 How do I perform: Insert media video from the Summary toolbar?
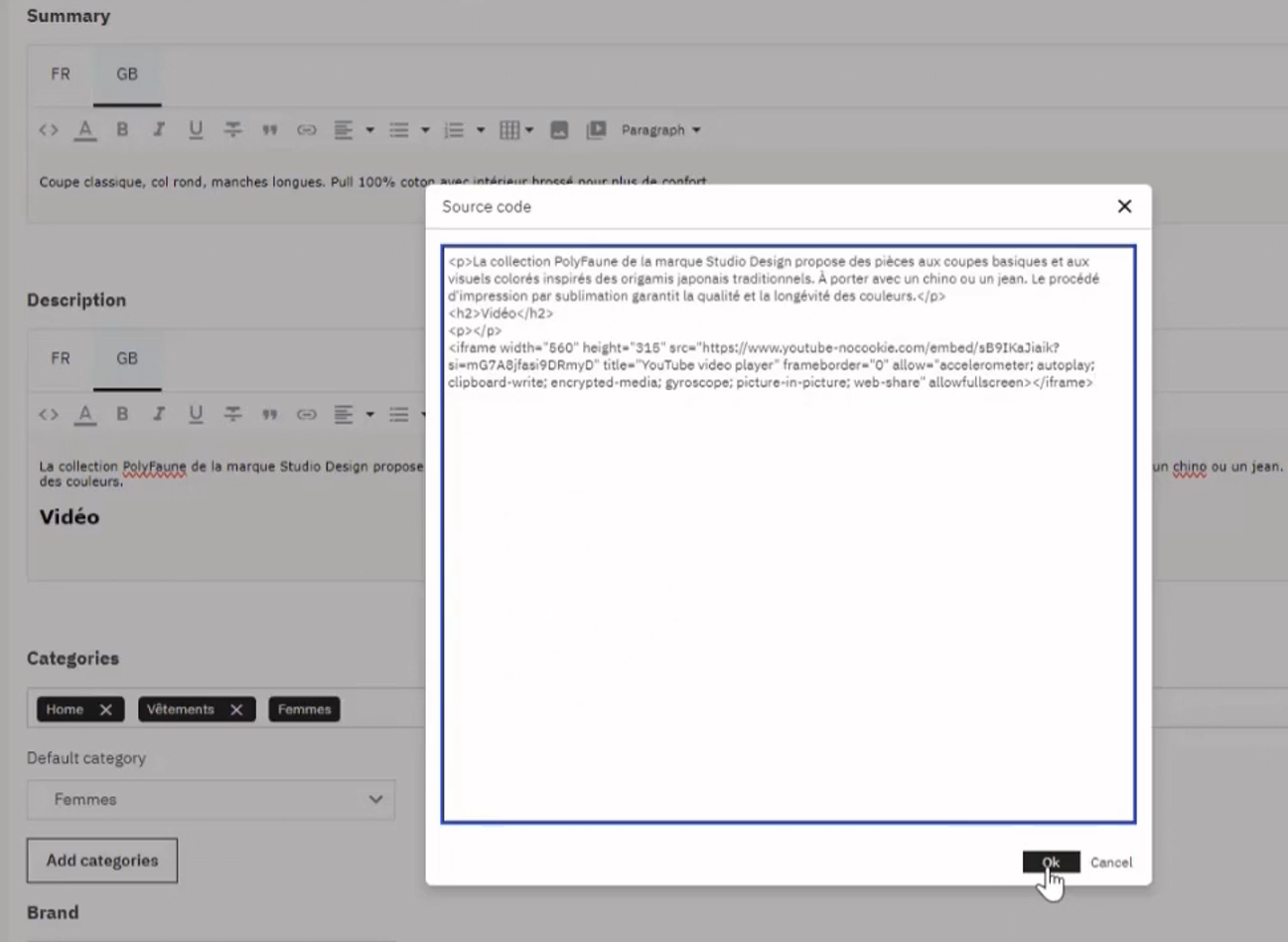pos(596,130)
